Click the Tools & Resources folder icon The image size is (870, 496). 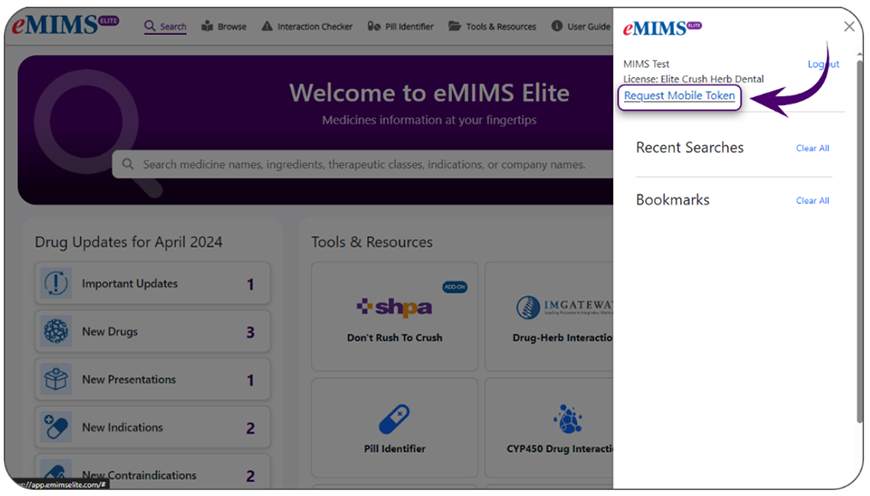(454, 26)
